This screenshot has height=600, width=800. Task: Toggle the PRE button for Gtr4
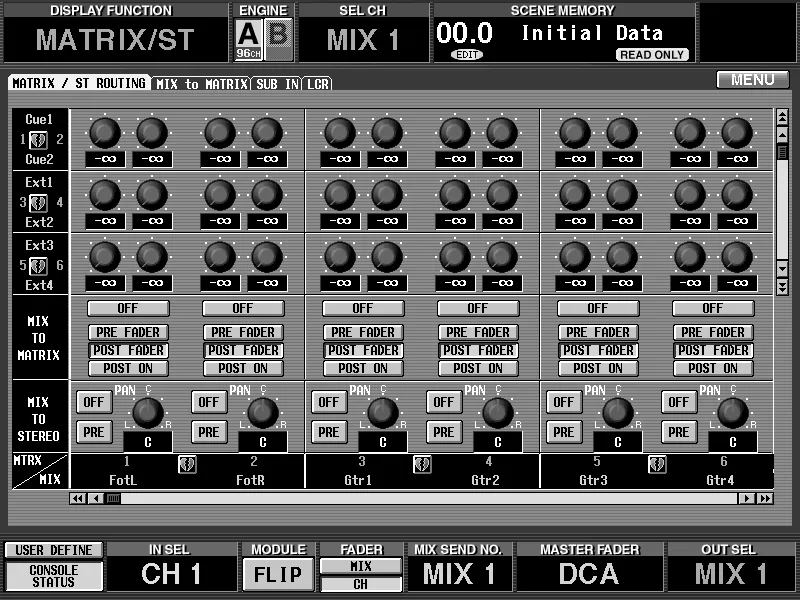pyautogui.click(x=679, y=433)
